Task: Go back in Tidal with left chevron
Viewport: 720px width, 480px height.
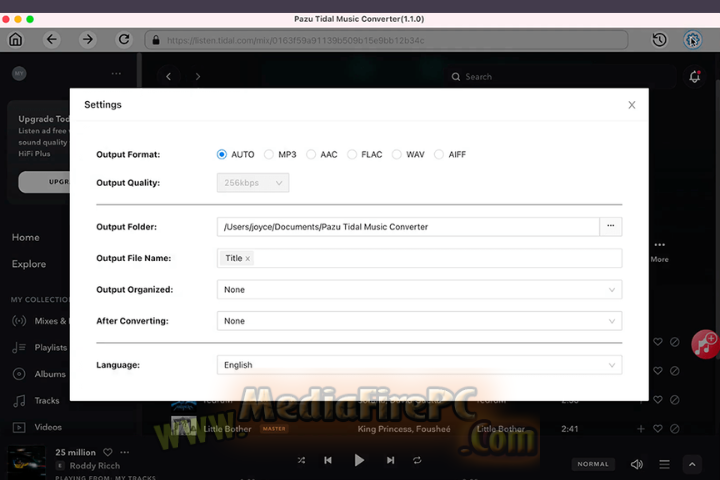Action: click(x=169, y=76)
